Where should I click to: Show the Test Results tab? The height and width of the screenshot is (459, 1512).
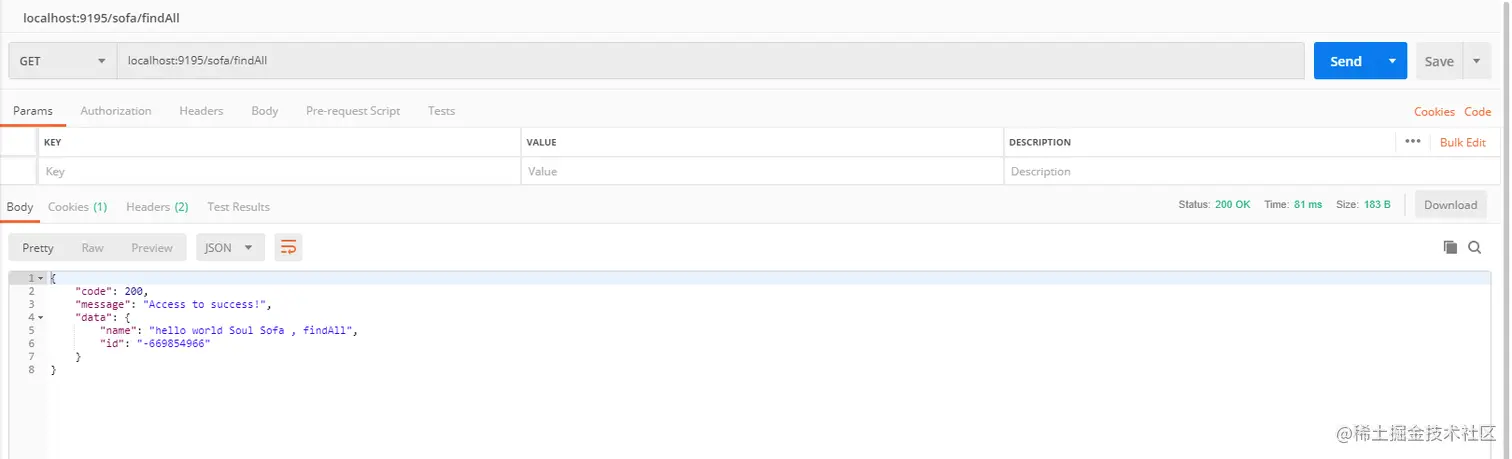(x=238, y=207)
